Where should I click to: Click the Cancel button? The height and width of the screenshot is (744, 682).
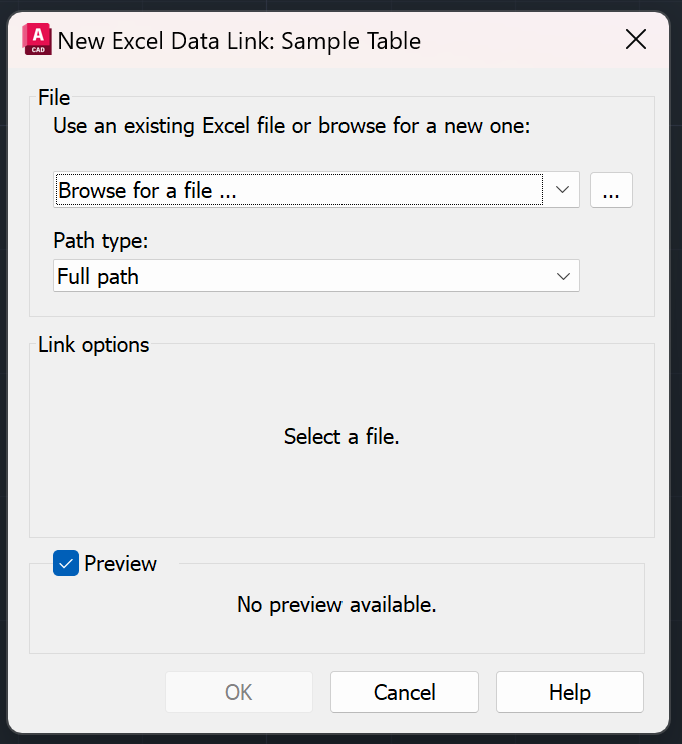[404, 692]
